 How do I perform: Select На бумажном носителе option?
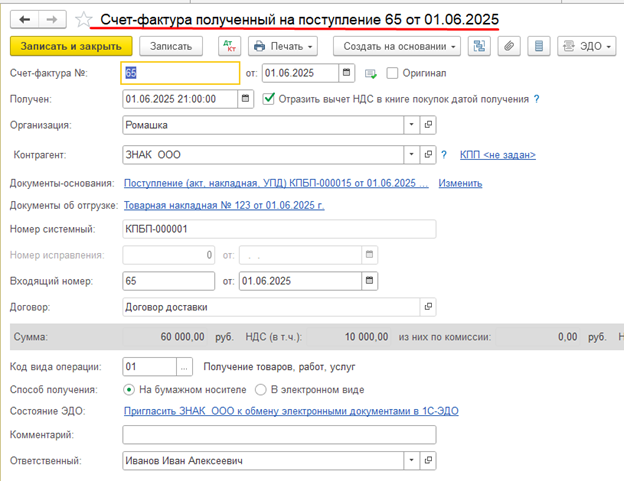(x=129, y=389)
